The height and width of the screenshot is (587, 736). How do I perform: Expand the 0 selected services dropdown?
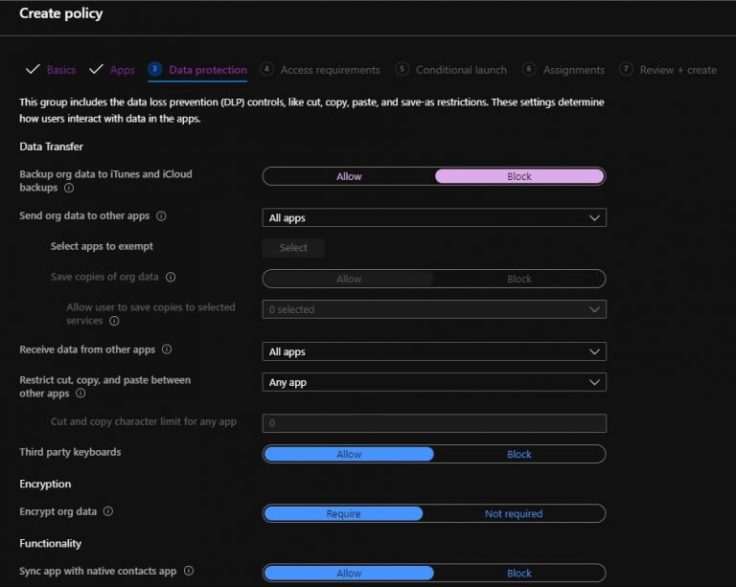(x=434, y=309)
